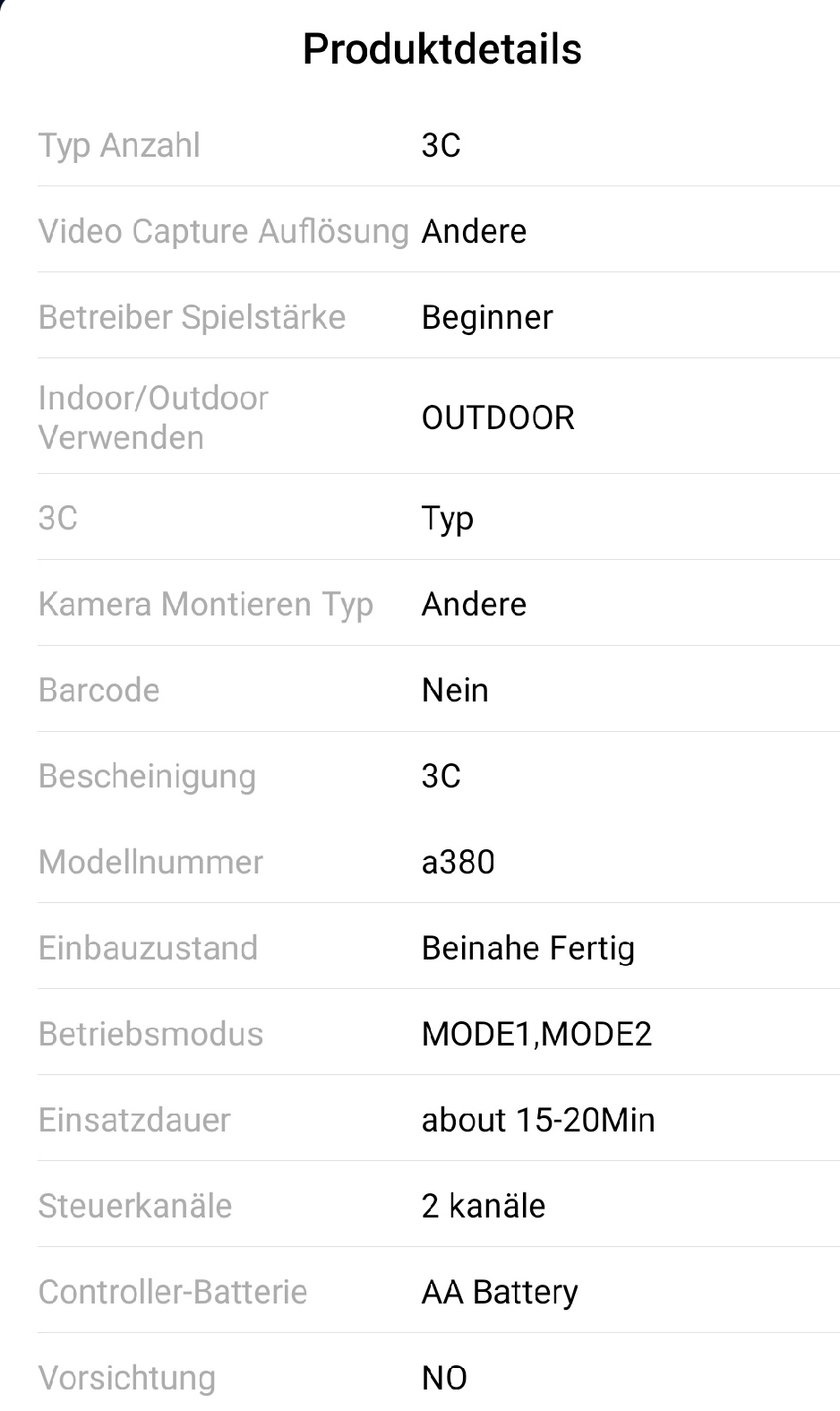Screen dimensions: 840x1411
Task: Click the Beinahe Fertig value
Action: [x=527, y=948]
